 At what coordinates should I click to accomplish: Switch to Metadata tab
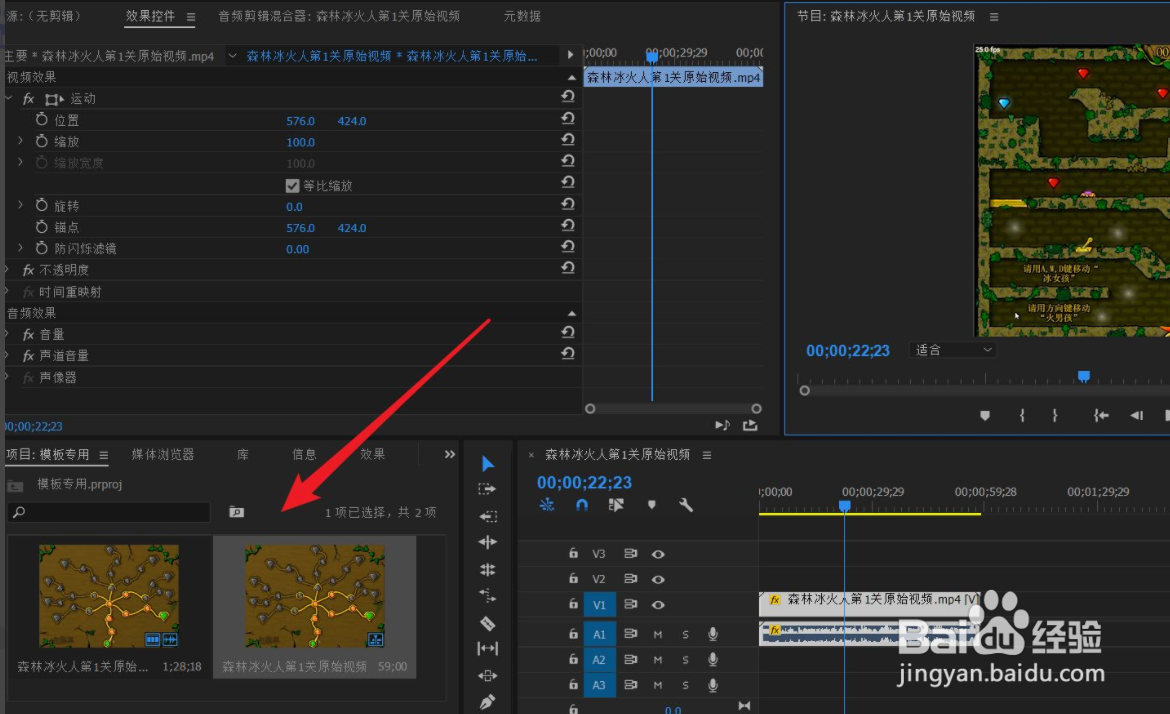522,16
